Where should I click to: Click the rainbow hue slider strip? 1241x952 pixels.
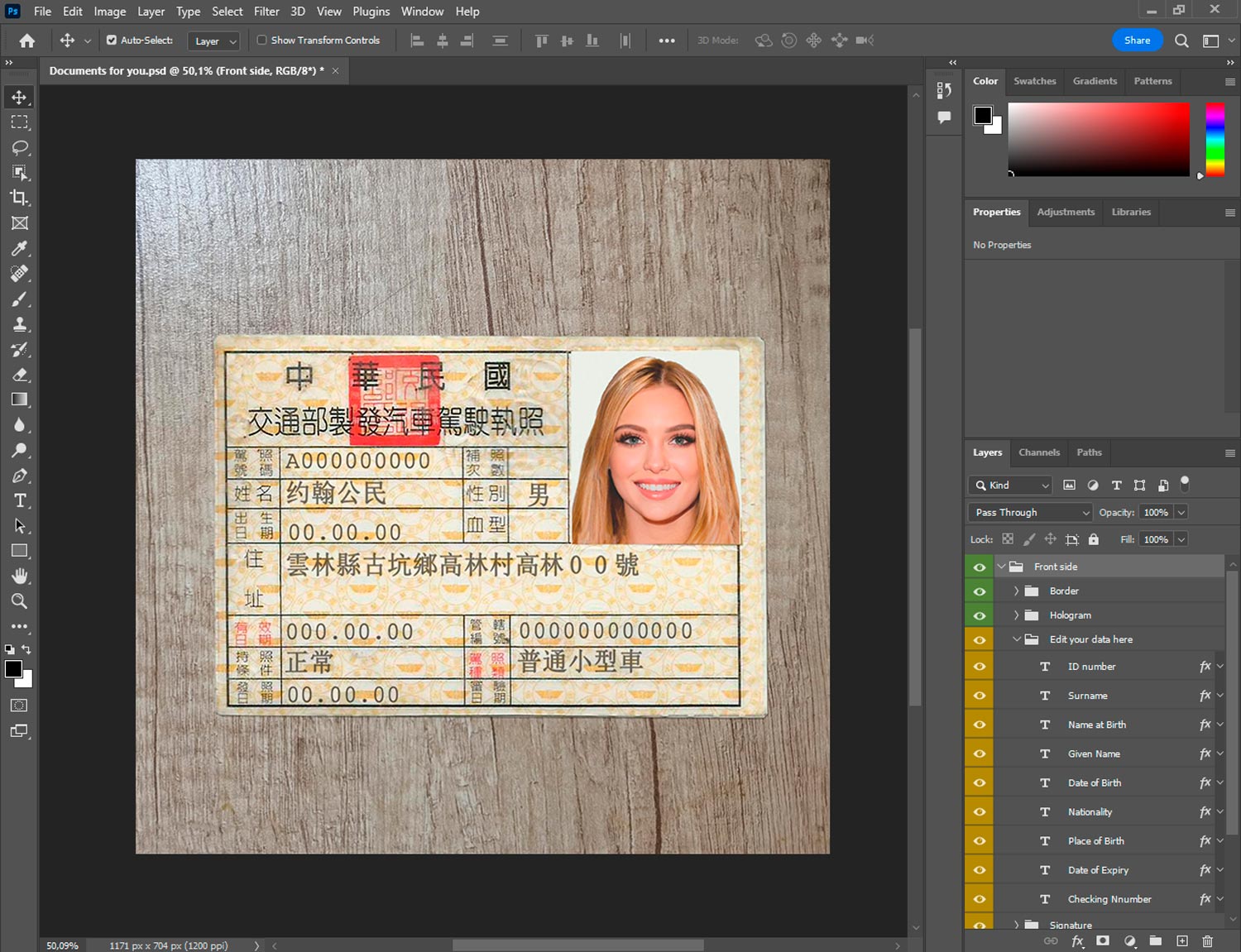(x=1215, y=139)
